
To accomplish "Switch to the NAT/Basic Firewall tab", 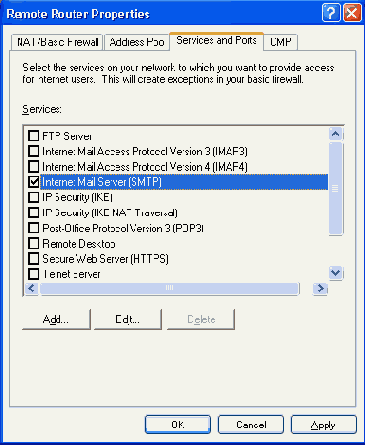I will click(57, 42).
